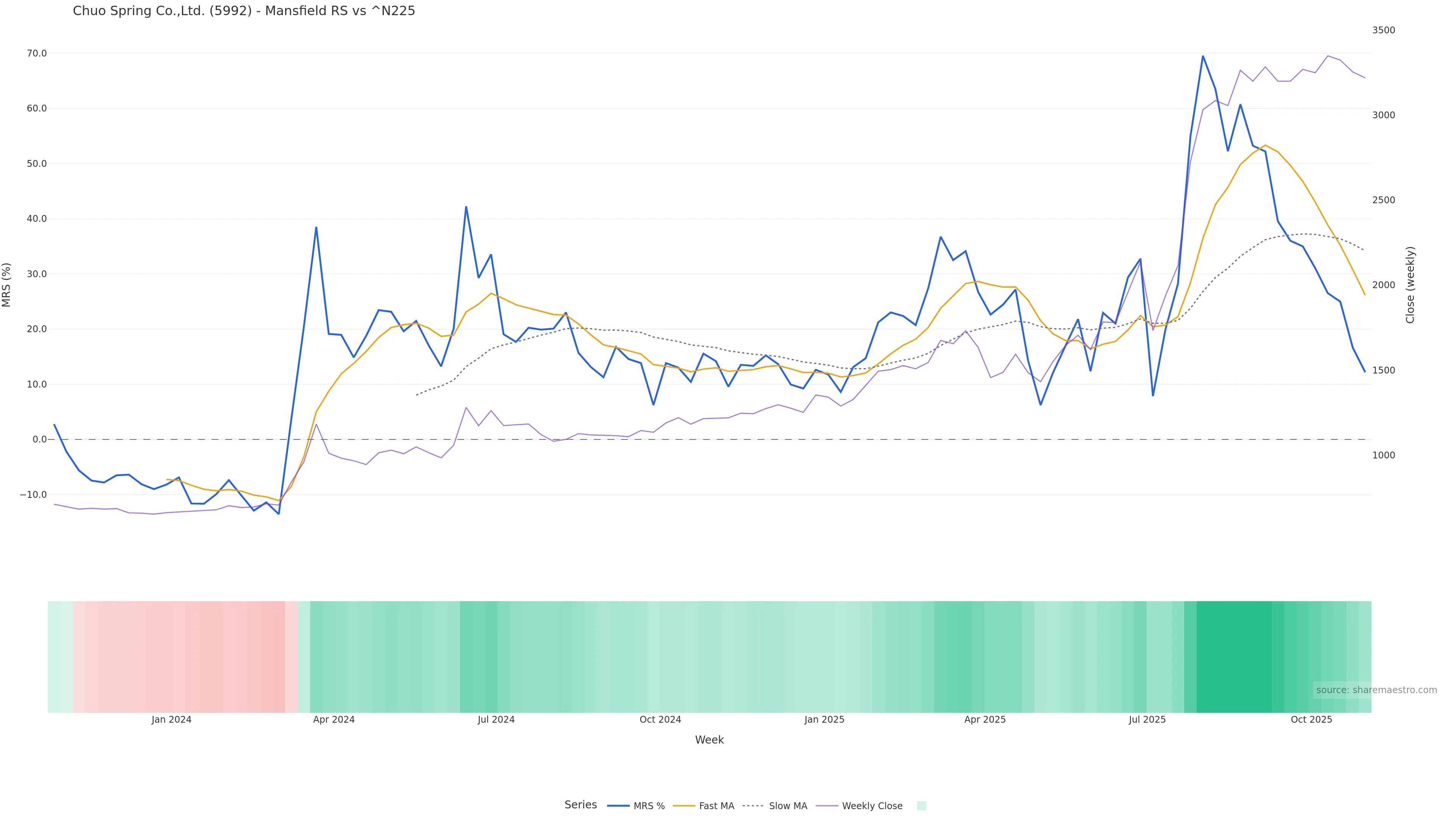
Task: Click the orange Fast MA legend line icon
Action: 684,806
